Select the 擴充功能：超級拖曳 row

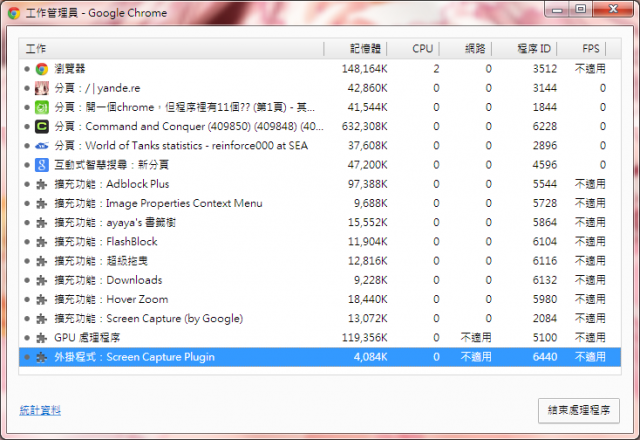(320, 261)
